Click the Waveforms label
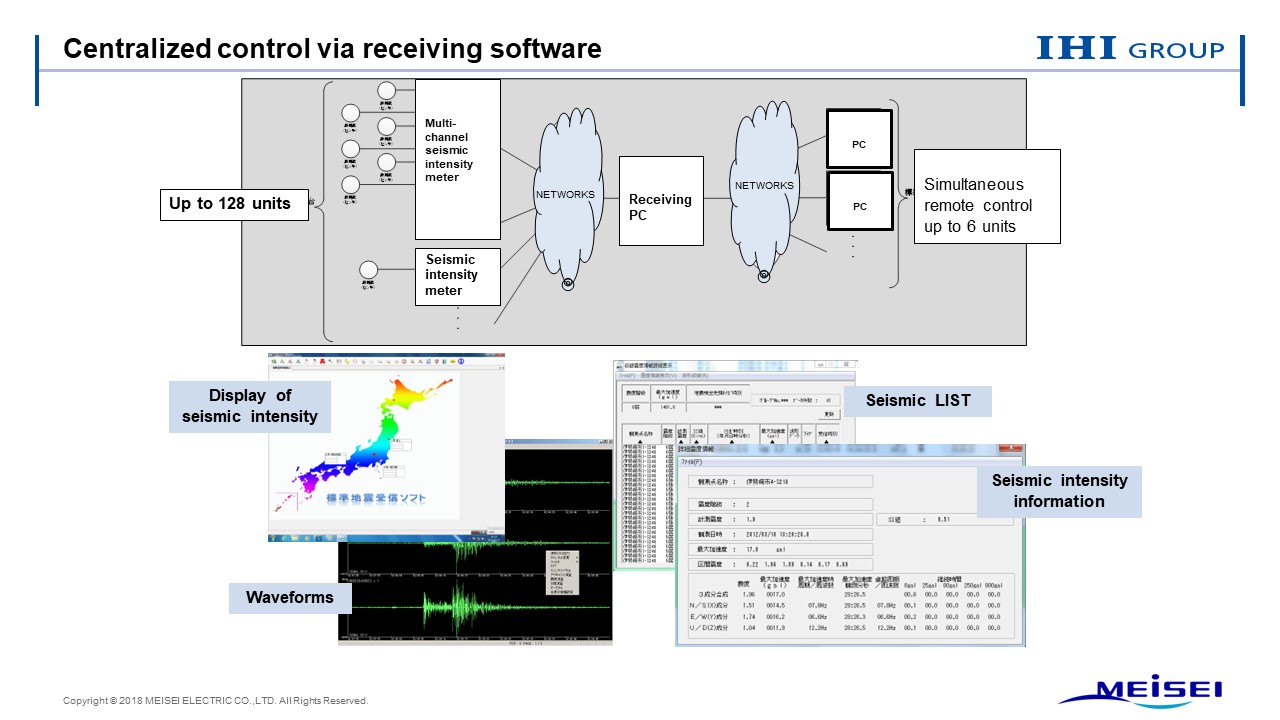Image resolution: width=1280 pixels, height=720 pixels. (x=289, y=598)
